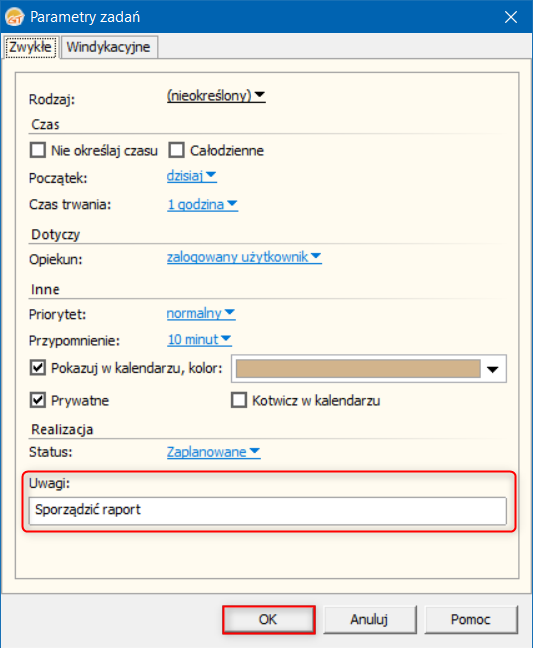Enable Kotwicz w kalendarzu checkbox

coord(239,400)
